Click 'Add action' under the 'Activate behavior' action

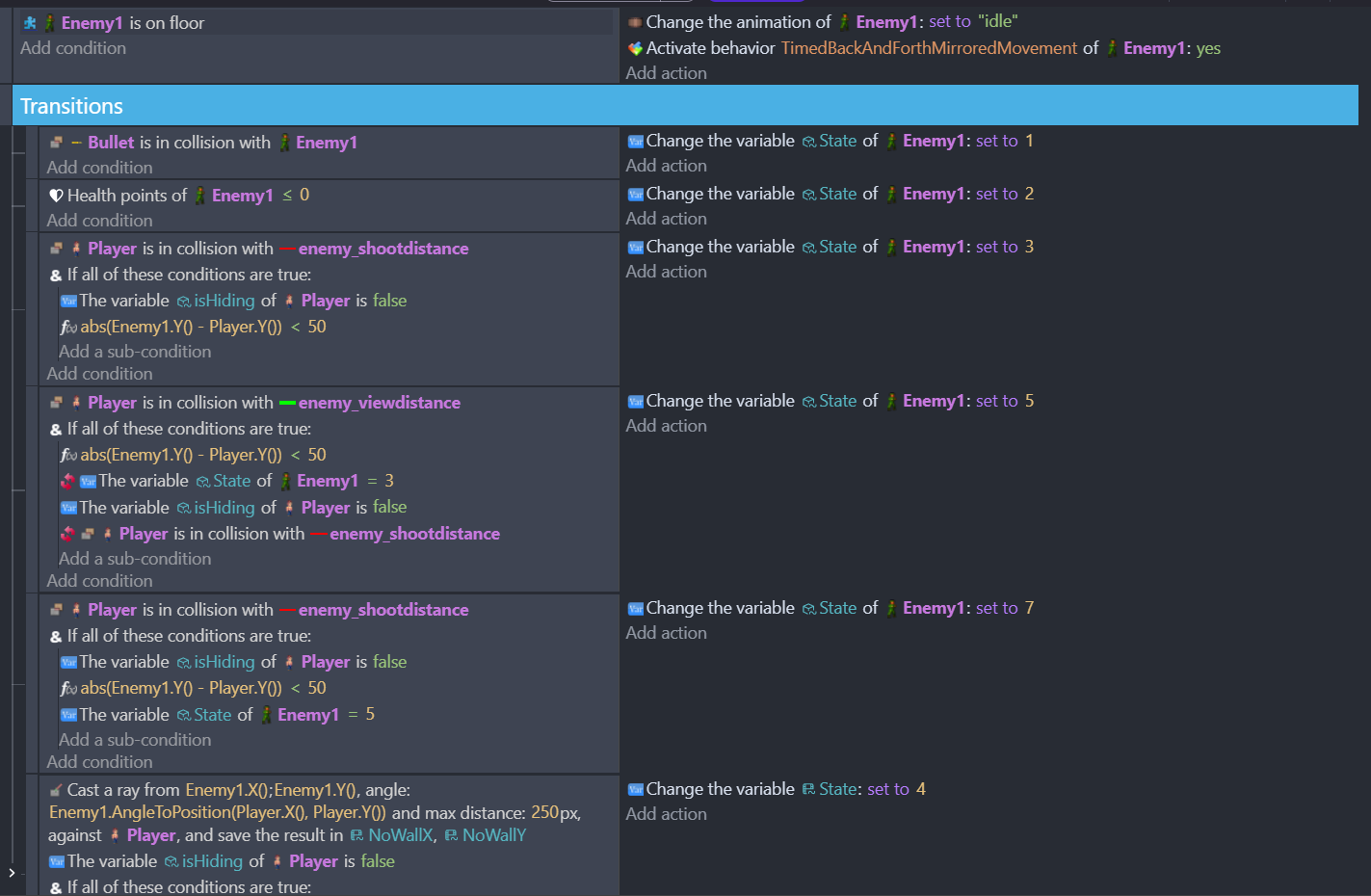tap(666, 73)
